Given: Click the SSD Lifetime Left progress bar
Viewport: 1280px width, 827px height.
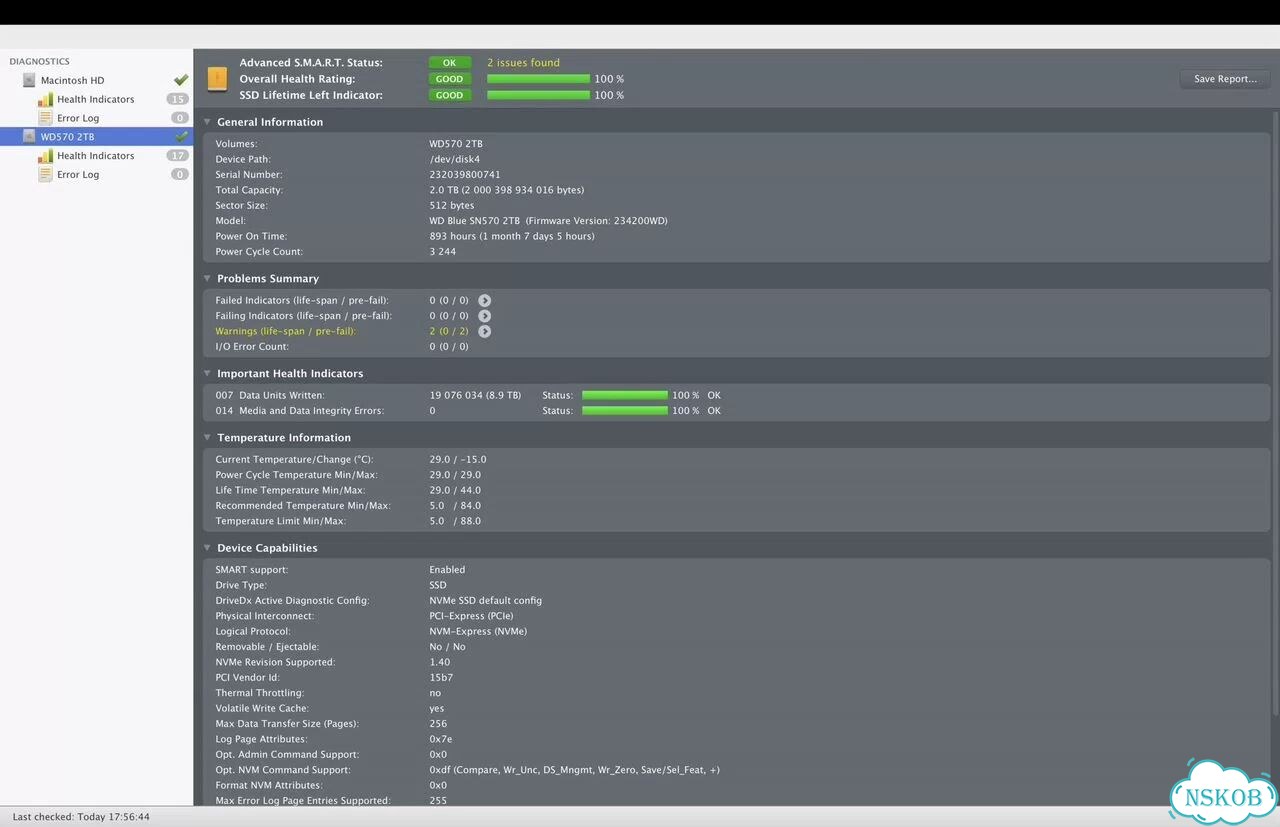Looking at the screenshot, I should (538, 95).
